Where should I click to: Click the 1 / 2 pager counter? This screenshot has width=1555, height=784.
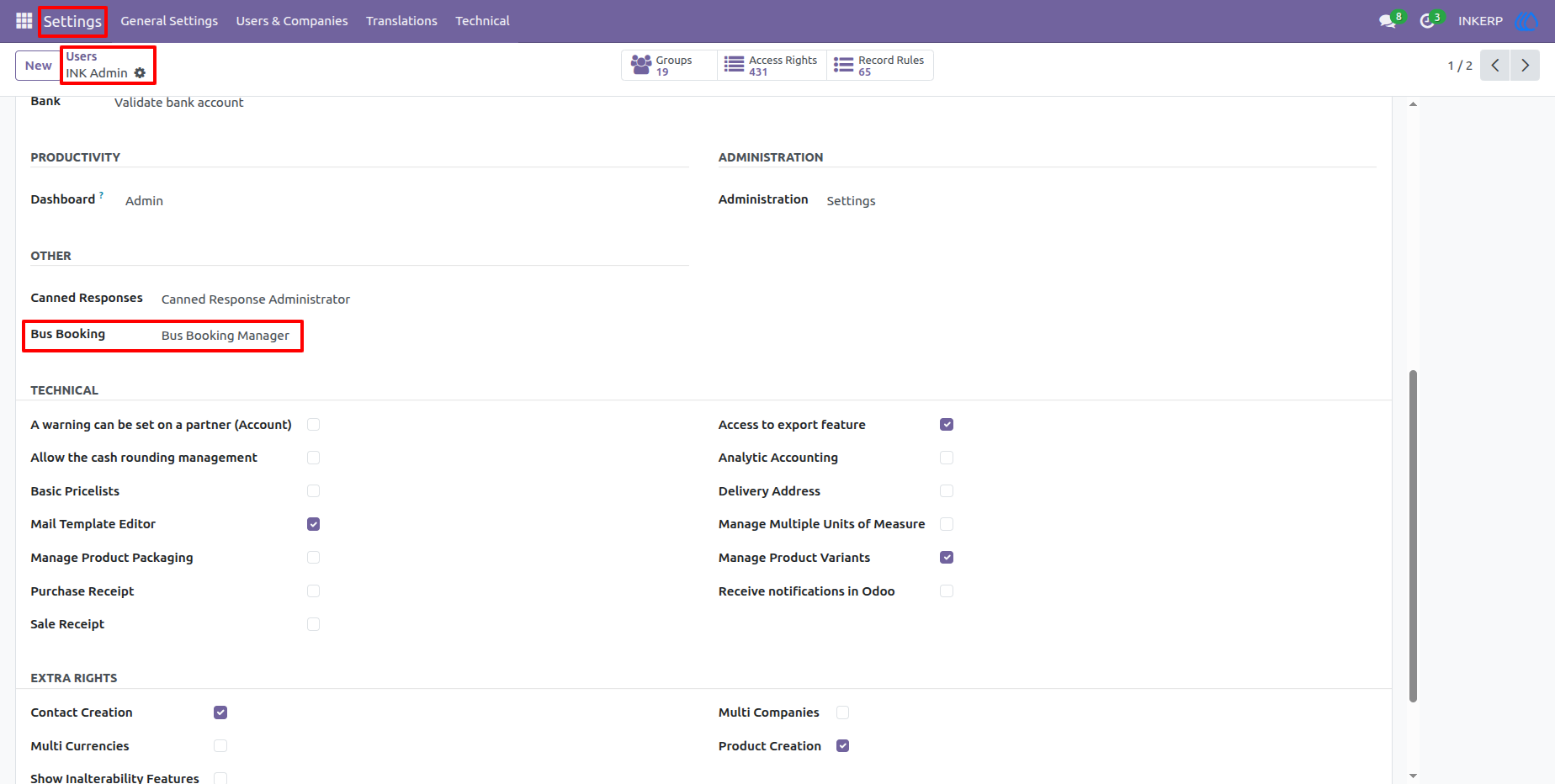click(1460, 66)
